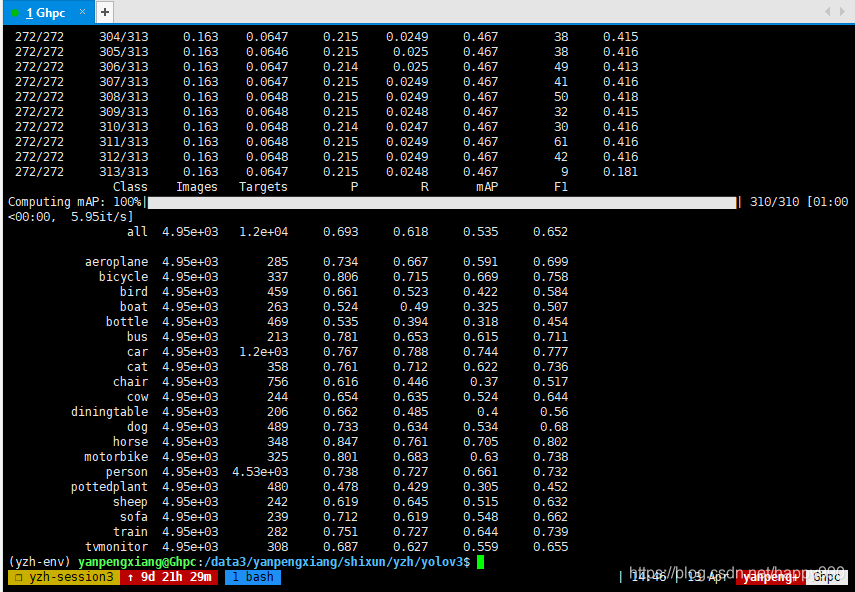Click the bicycle class row label
Image resolution: width=855 pixels, height=592 pixels.
coord(123,277)
